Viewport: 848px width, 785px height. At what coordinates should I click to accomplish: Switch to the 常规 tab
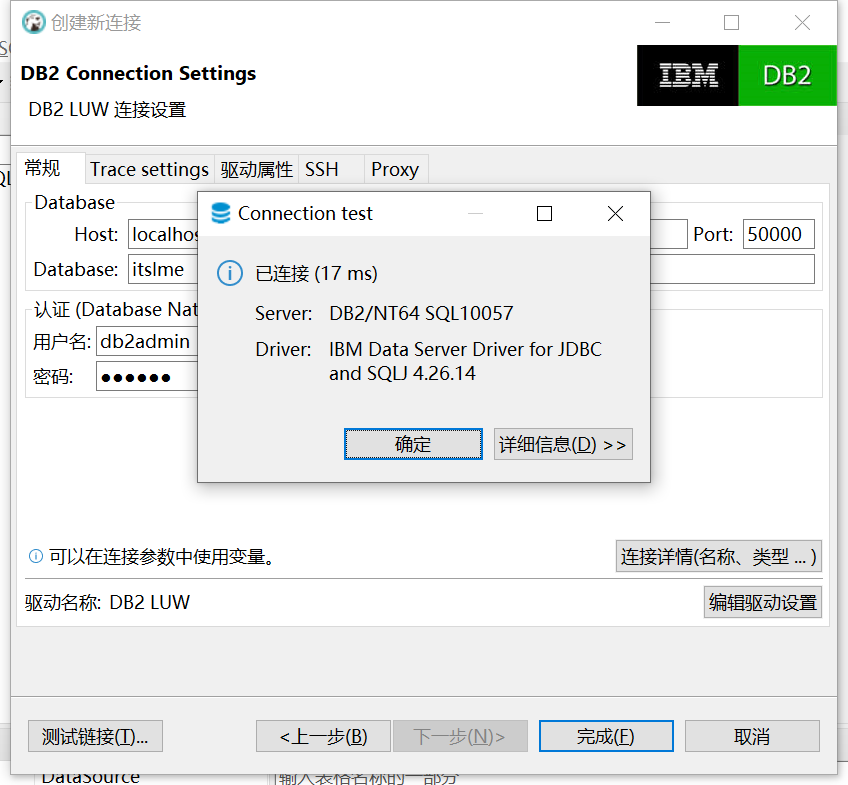50,169
